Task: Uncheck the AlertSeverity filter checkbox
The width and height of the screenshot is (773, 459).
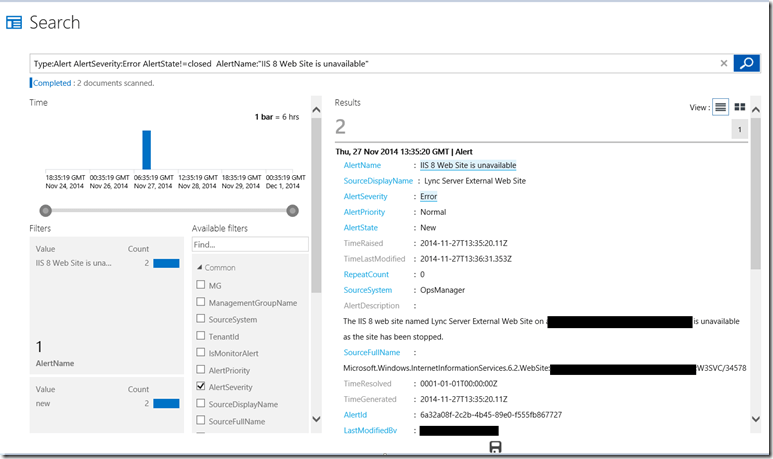Action: (201, 386)
